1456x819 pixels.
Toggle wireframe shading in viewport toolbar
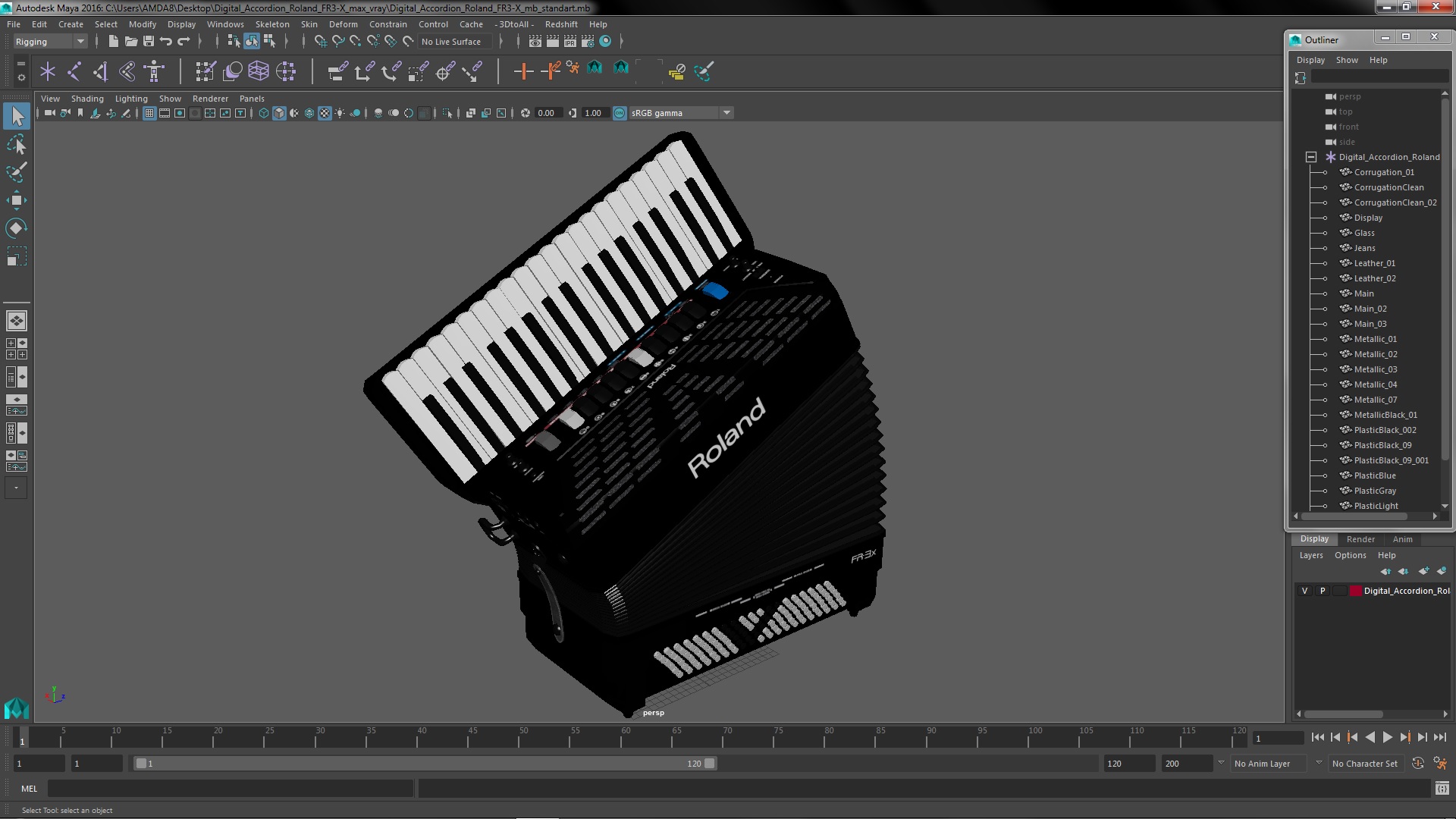pos(264,113)
